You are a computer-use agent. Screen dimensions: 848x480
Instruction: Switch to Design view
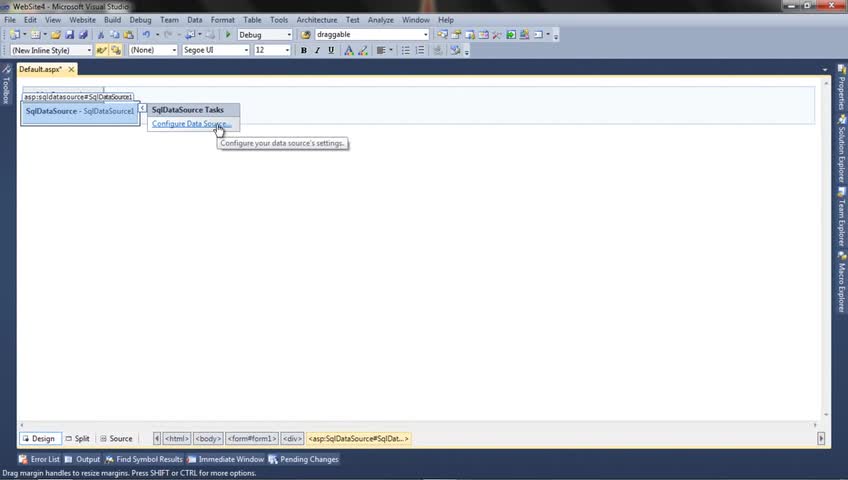40,438
